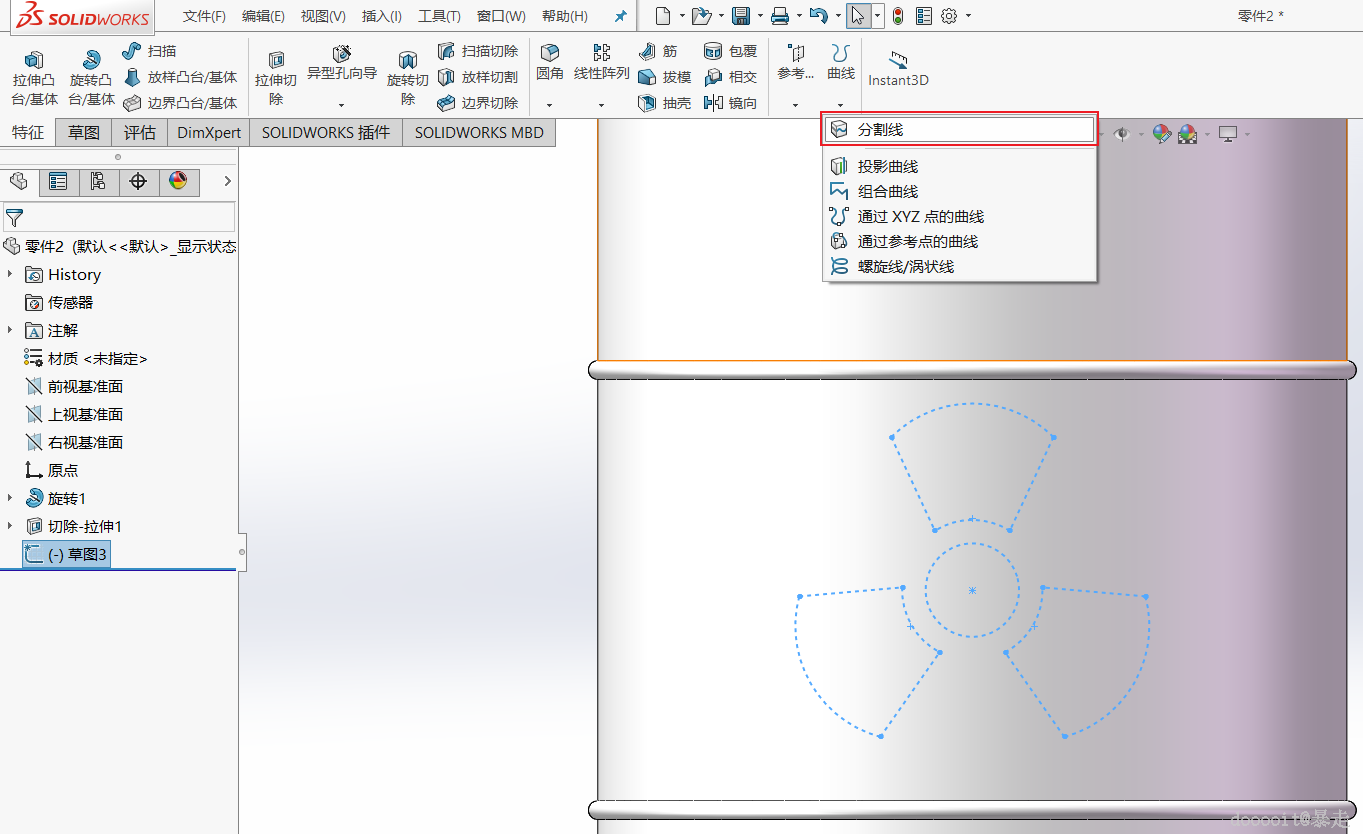This screenshot has width=1363, height=834.
Task: Click the 圆角 fillet tool icon
Action: pos(550,52)
